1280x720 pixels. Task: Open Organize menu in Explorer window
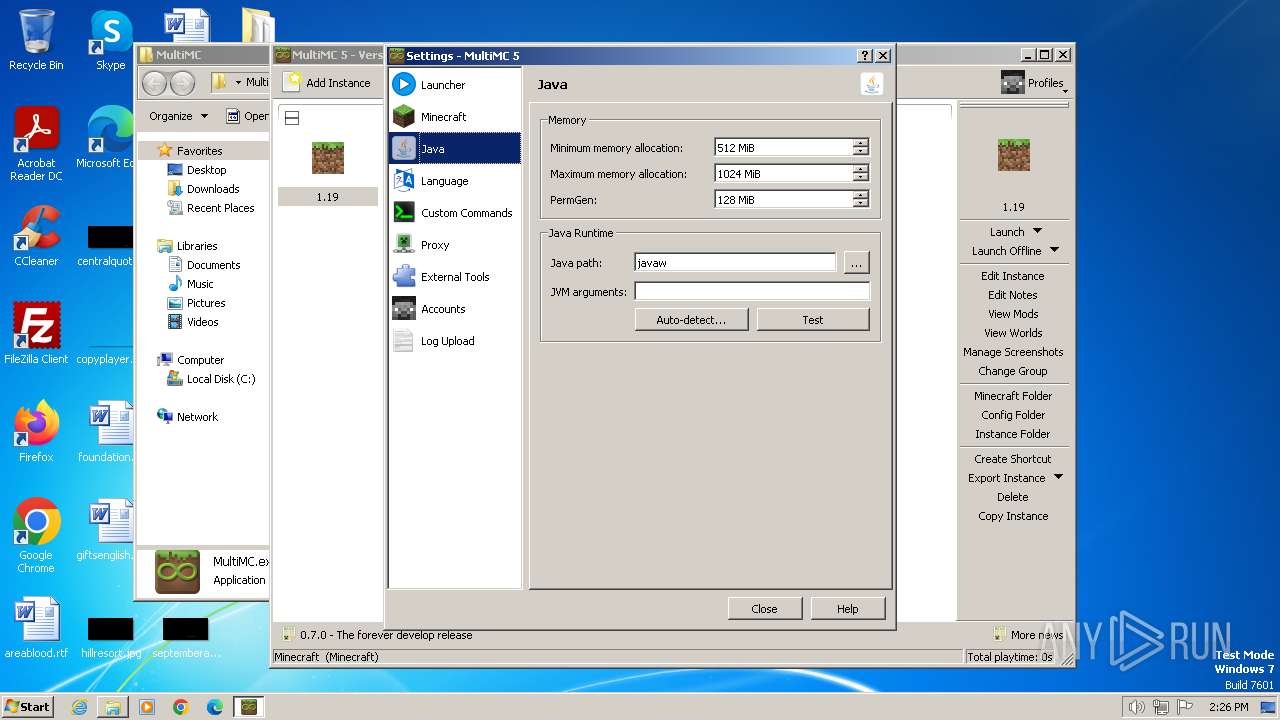178,116
